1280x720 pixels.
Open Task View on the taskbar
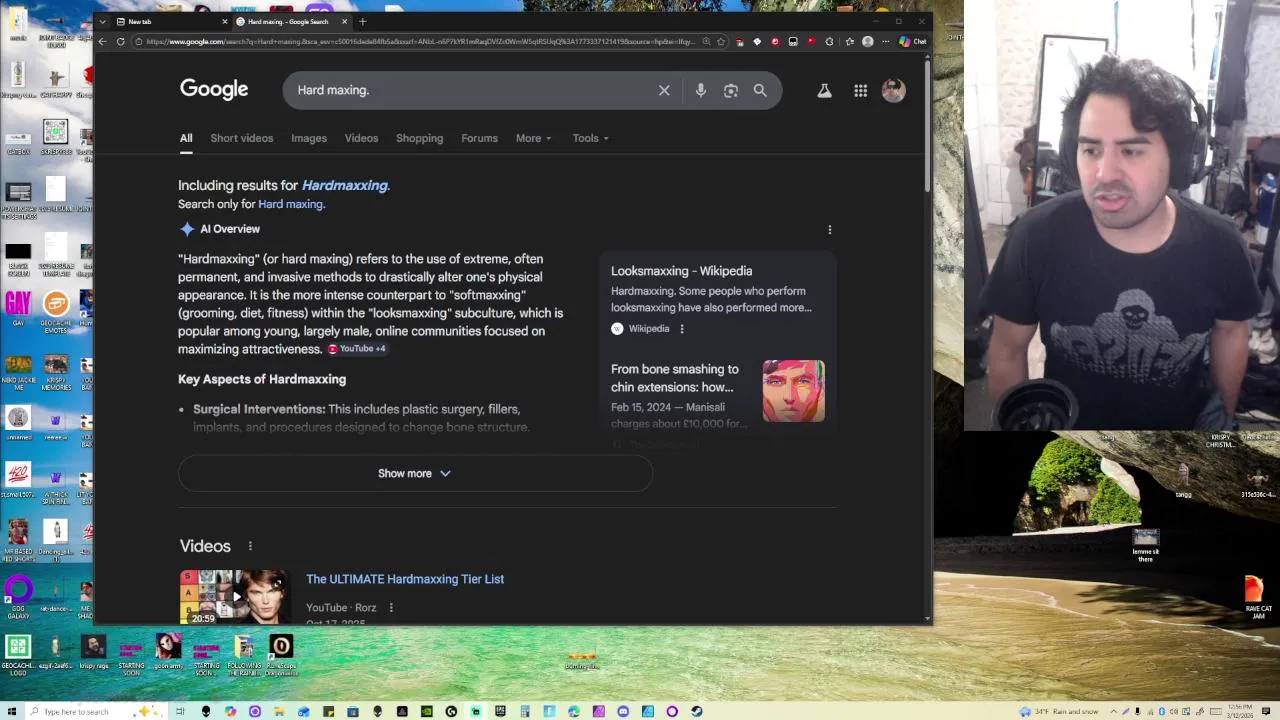[181, 711]
